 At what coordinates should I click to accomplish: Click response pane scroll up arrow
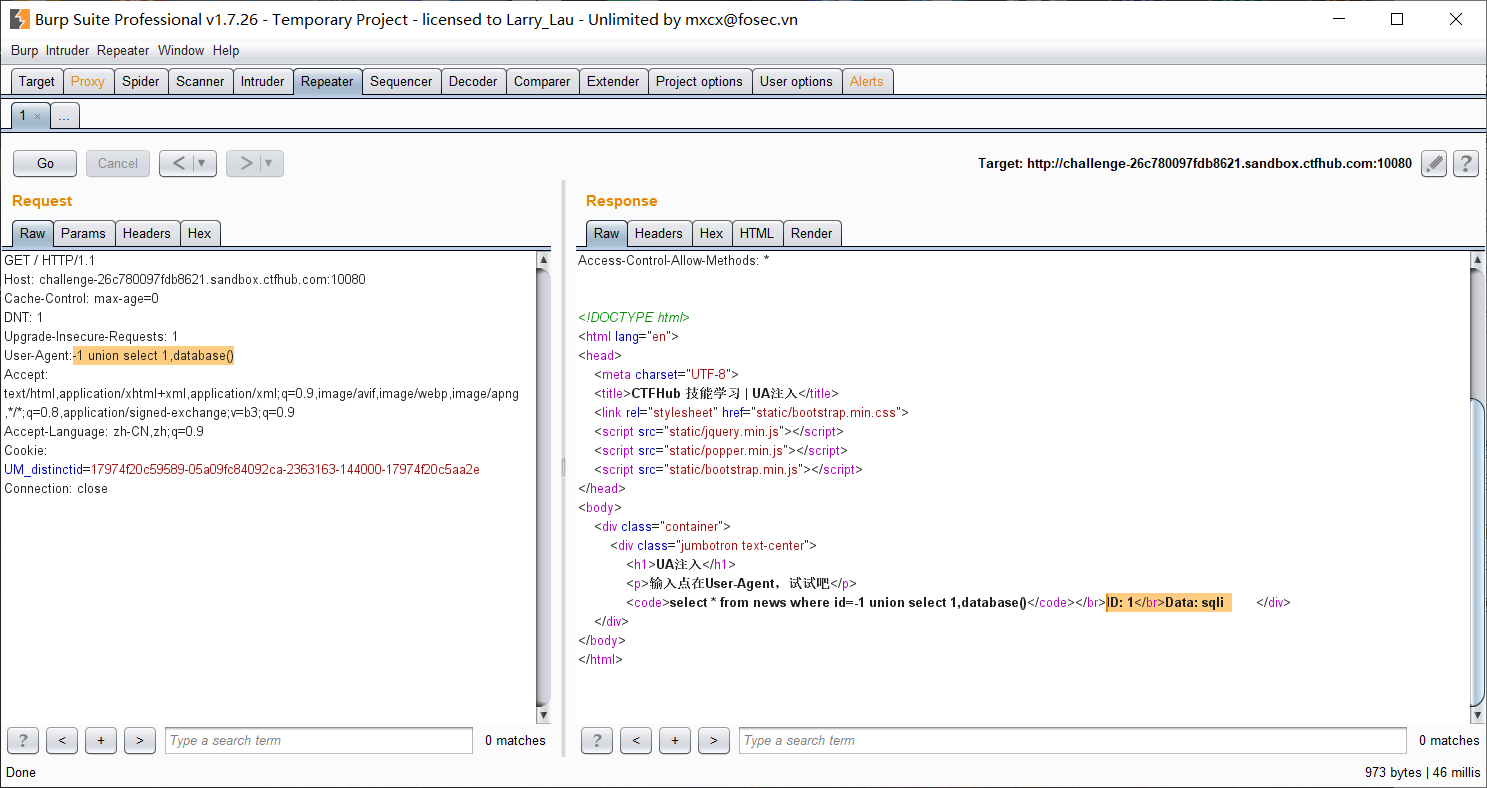(1477, 260)
